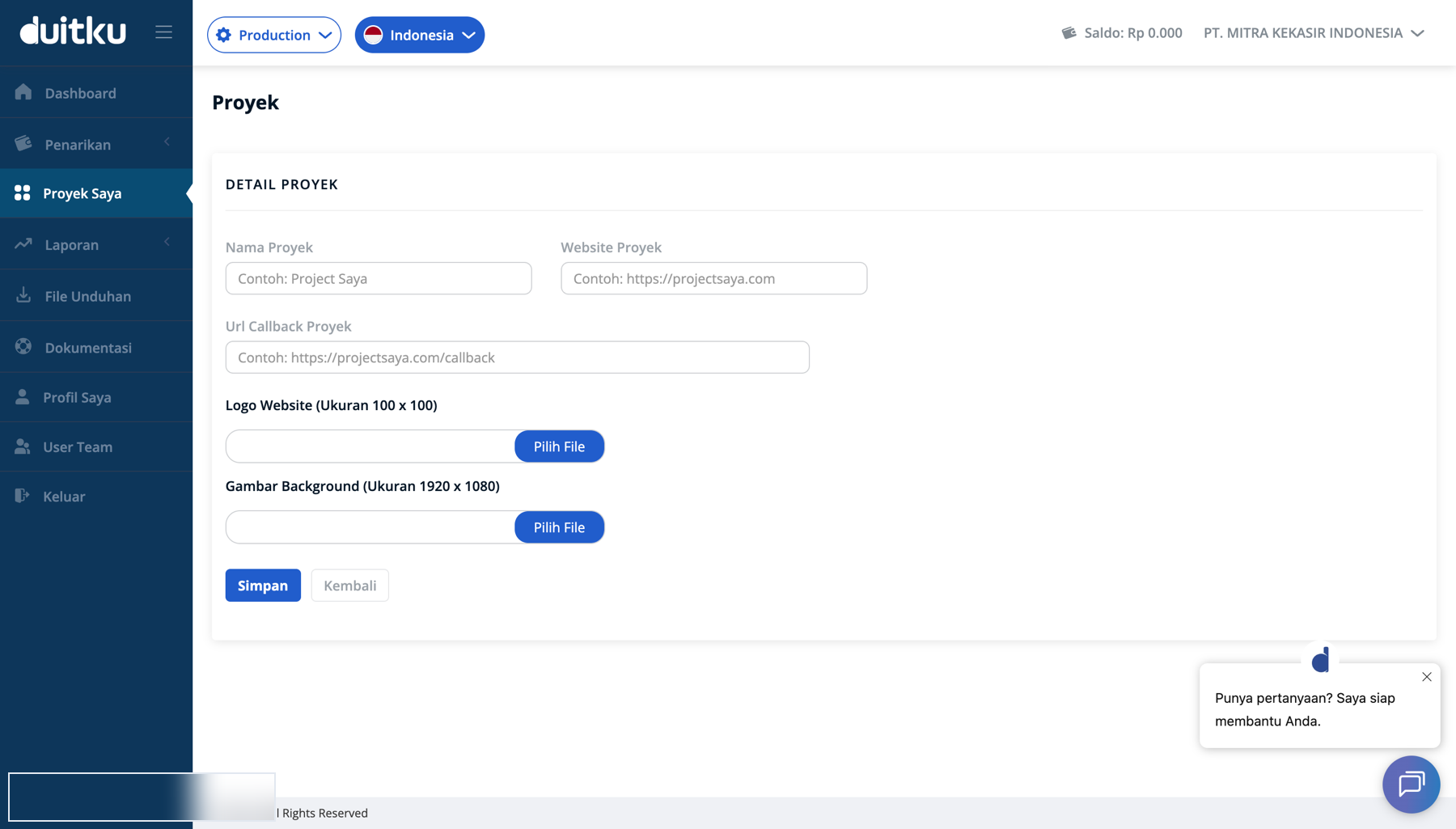Click Pilih File for Logo Website

[x=559, y=446]
